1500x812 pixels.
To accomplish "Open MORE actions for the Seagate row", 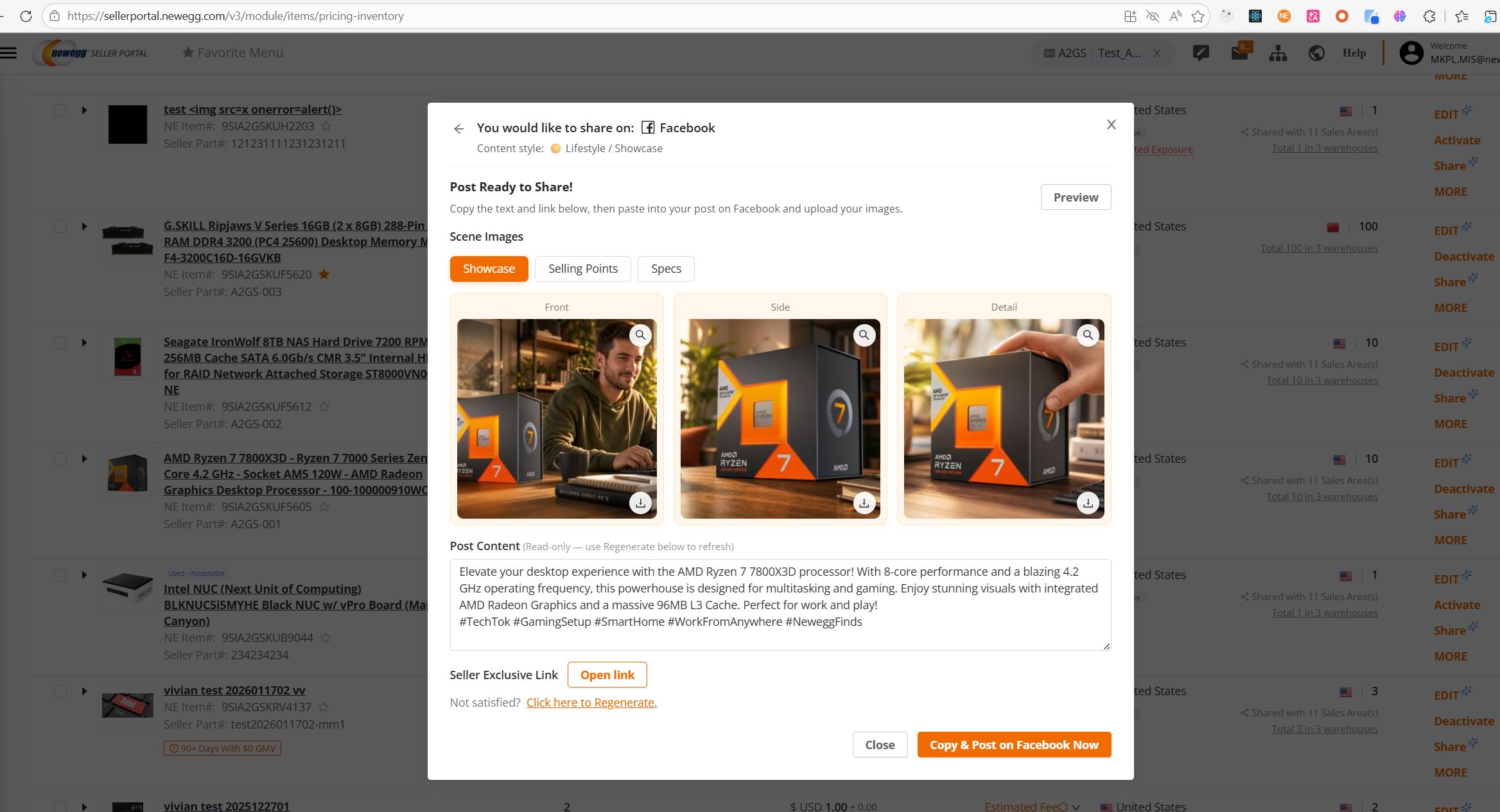I will (1451, 424).
